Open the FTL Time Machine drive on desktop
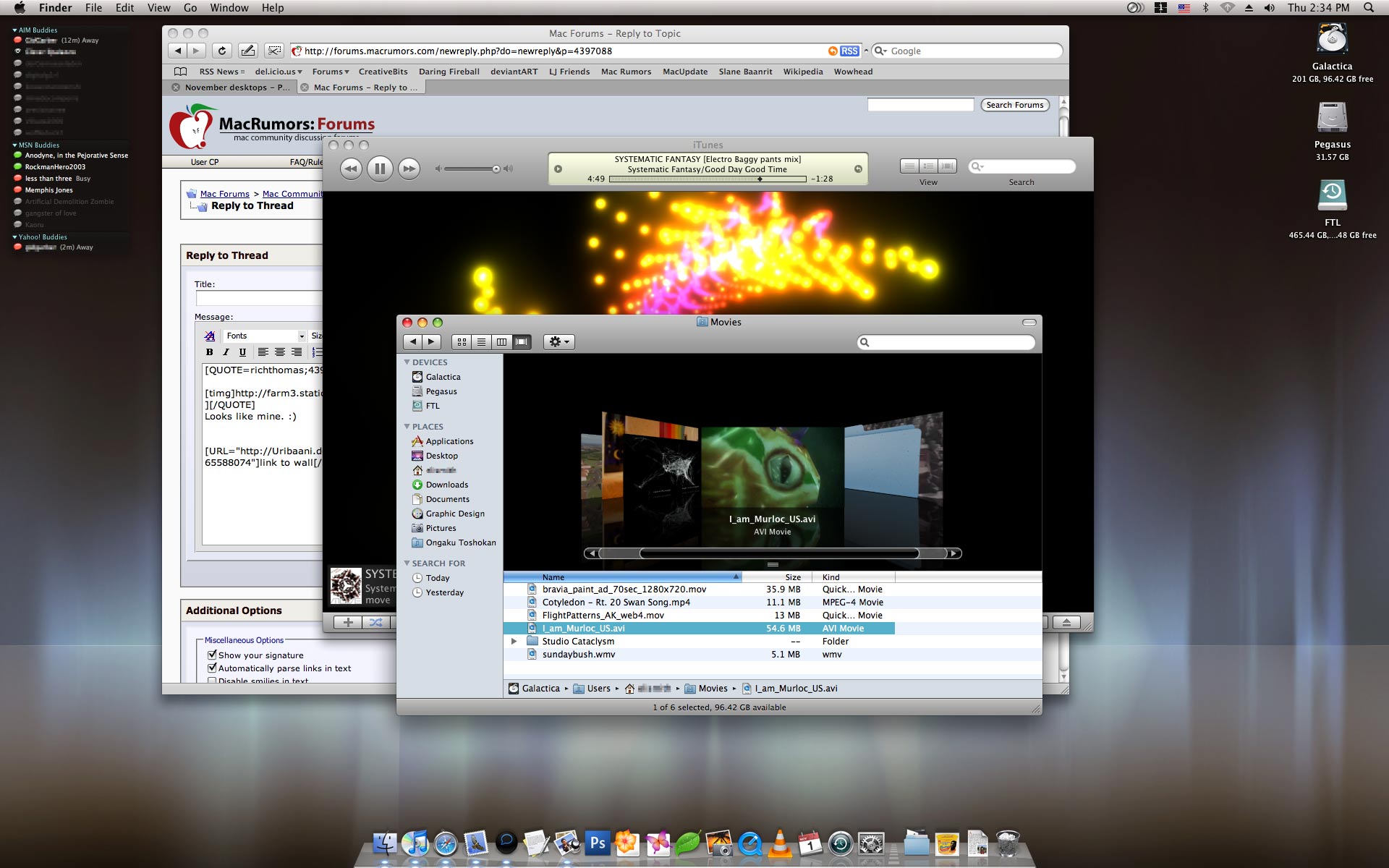Screen dimensions: 1389x868 pos(1332,196)
